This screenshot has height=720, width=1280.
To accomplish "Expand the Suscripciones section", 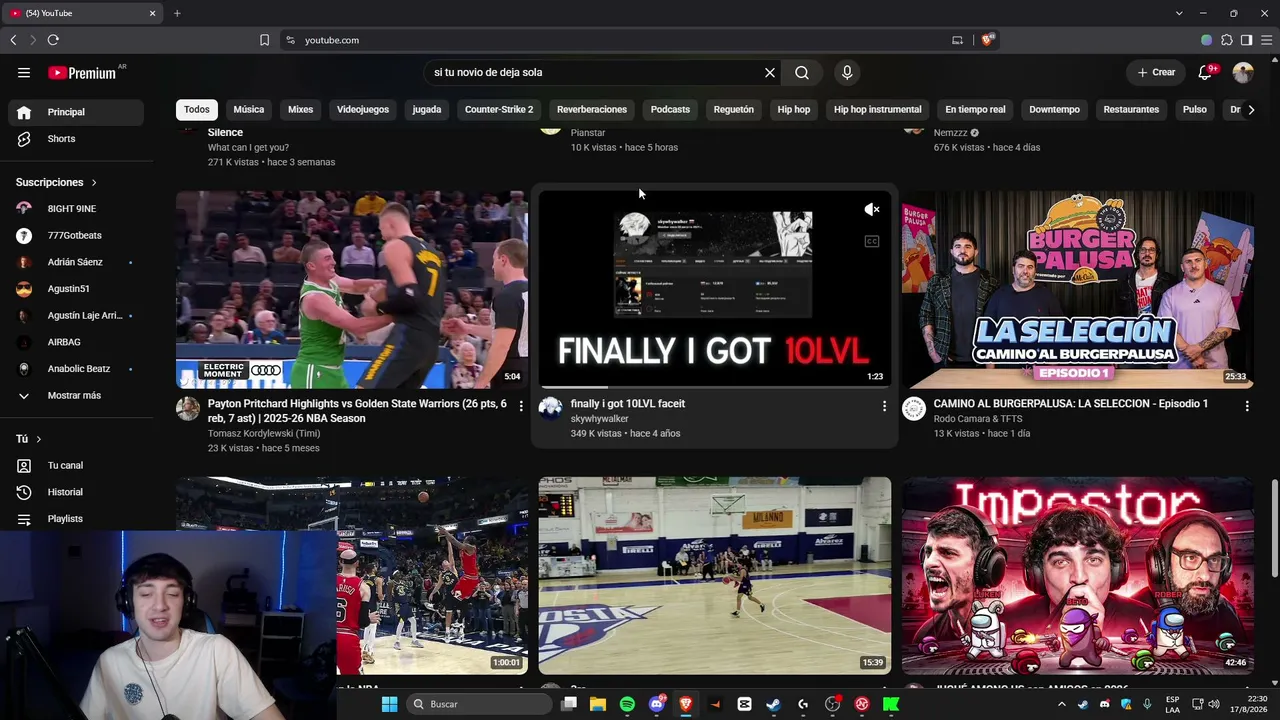I will pyautogui.click(x=56, y=182).
